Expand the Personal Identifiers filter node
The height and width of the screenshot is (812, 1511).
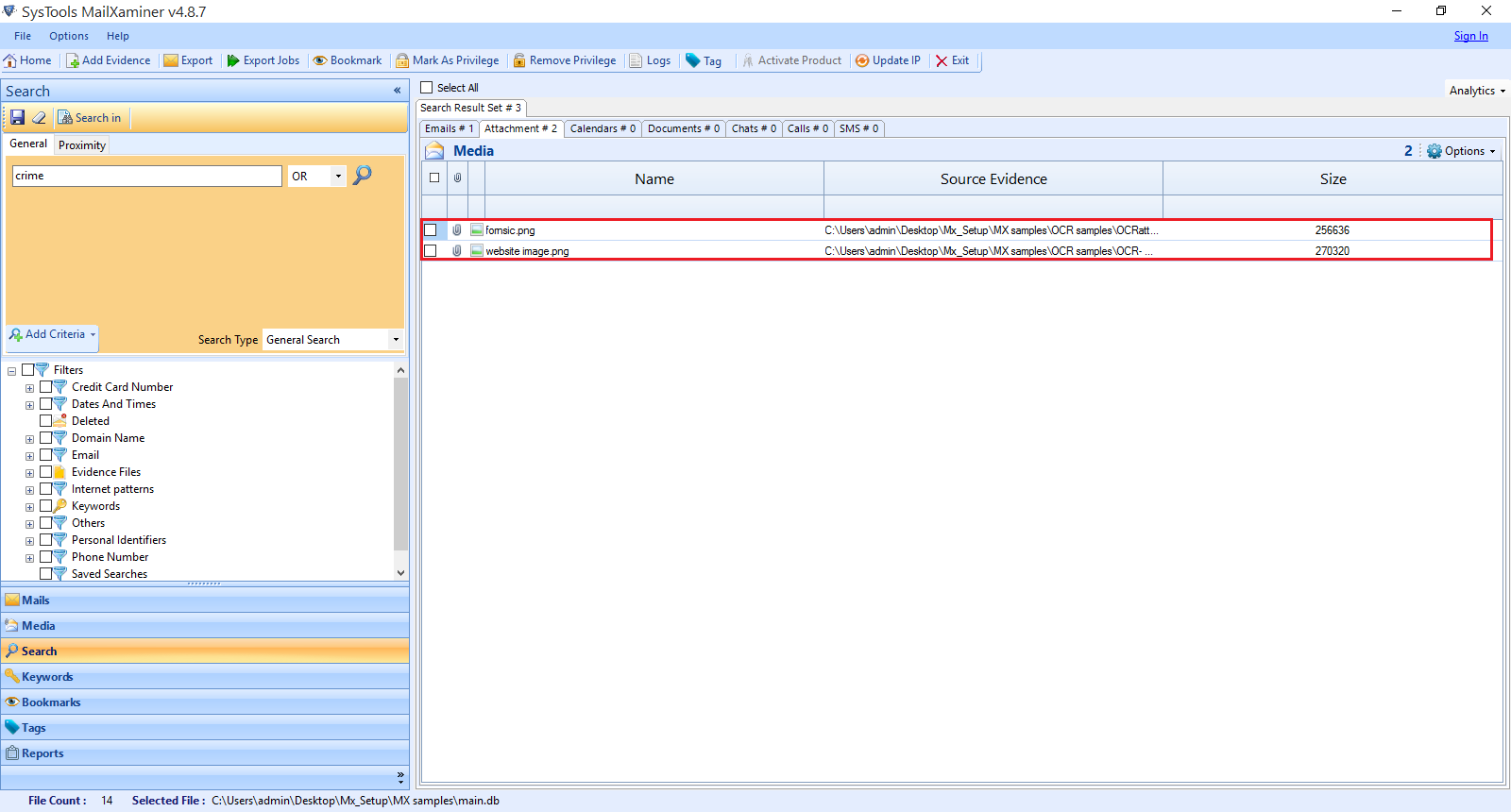tap(29, 541)
